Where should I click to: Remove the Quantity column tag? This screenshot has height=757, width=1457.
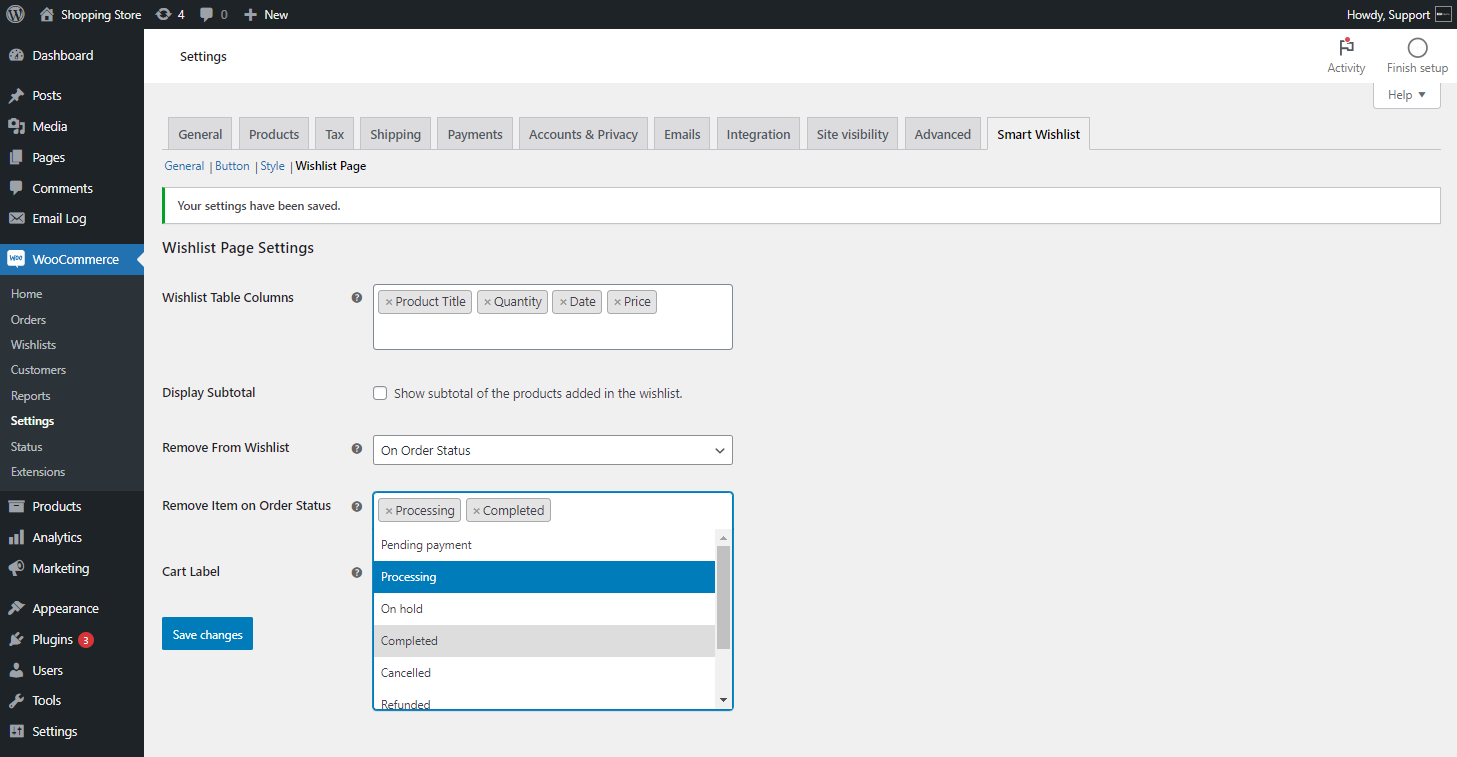[x=487, y=302]
